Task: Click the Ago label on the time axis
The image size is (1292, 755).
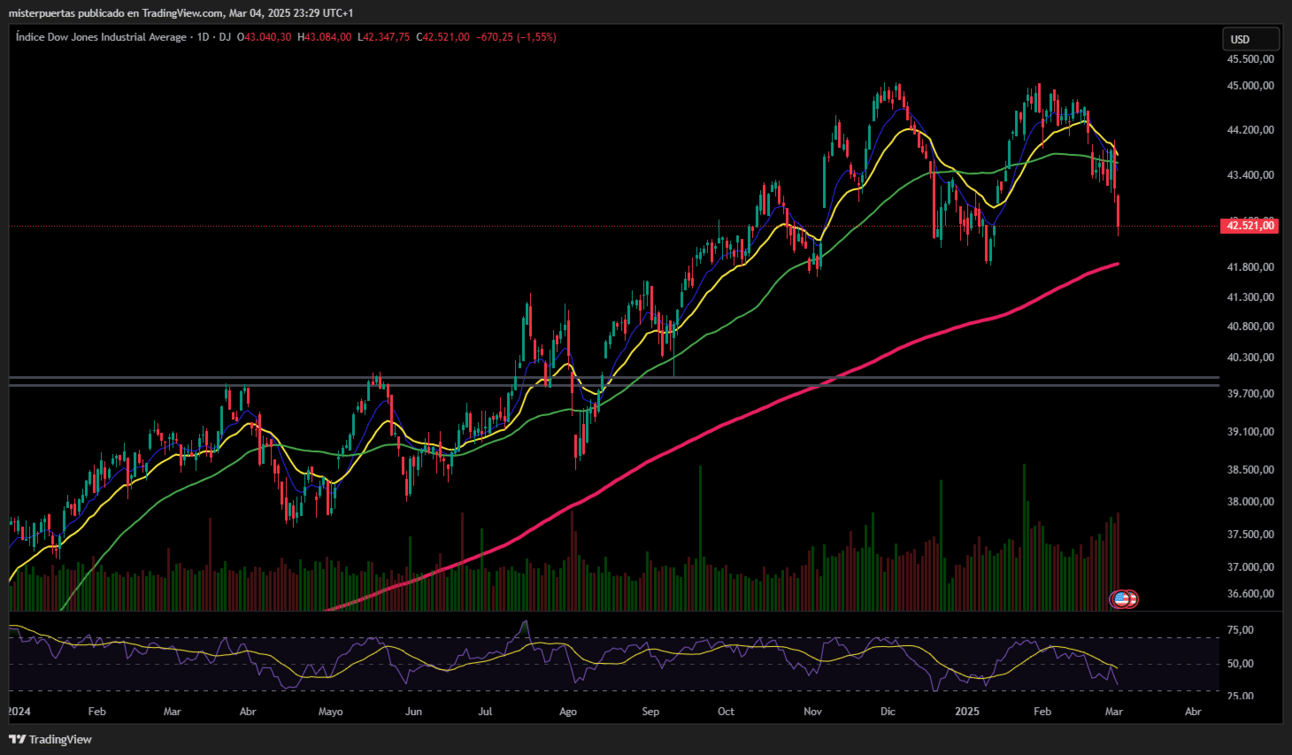Action: pyautogui.click(x=568, y=712)
